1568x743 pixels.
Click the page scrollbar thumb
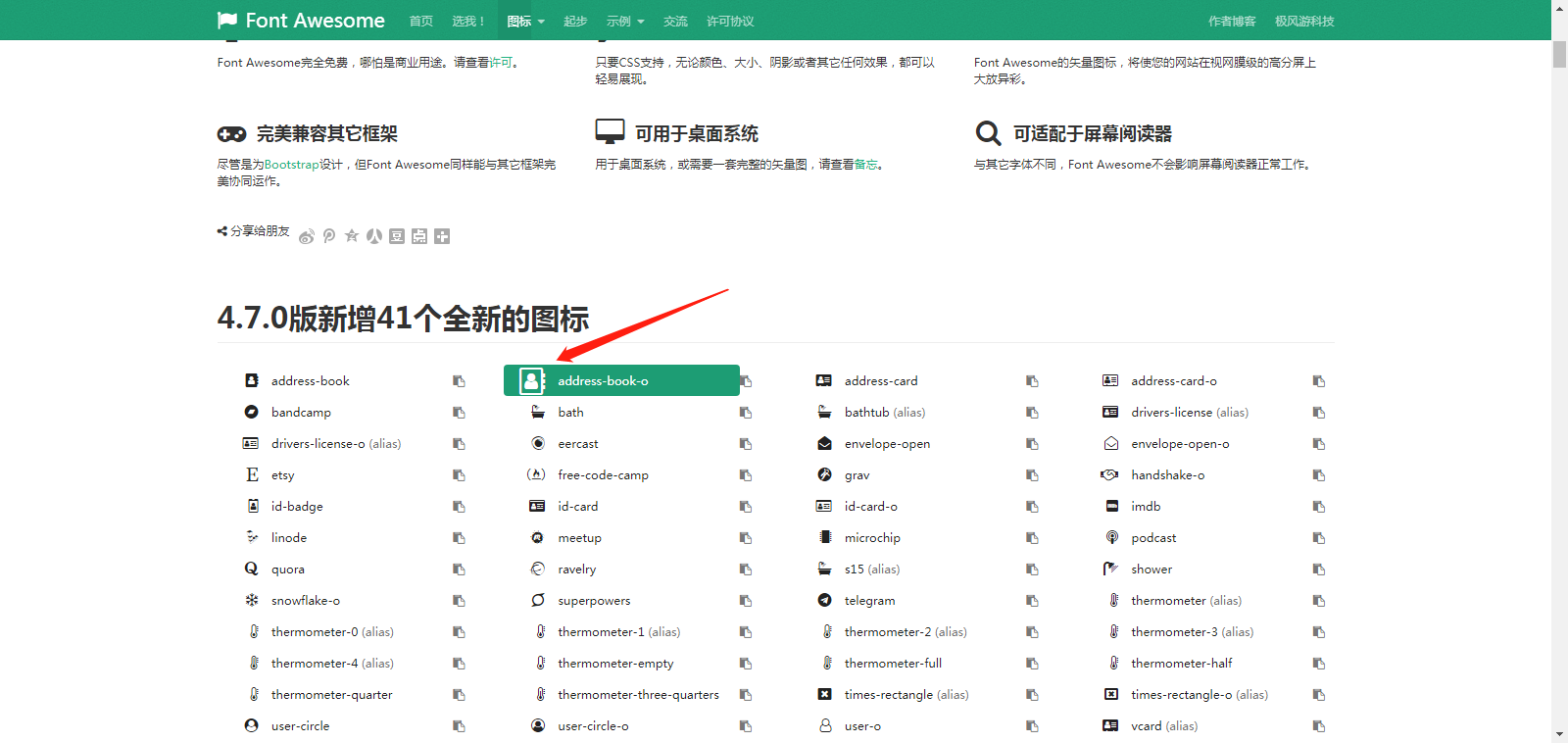tap(1559, 54)
